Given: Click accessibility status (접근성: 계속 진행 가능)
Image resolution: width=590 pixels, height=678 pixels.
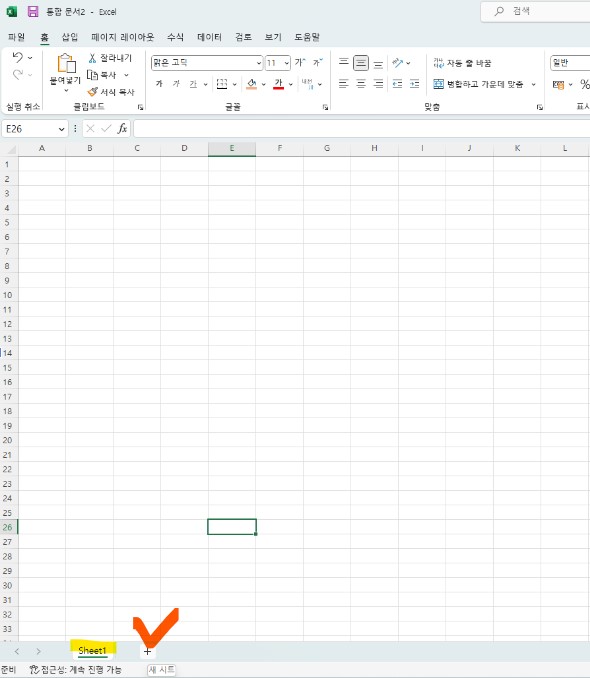Looking at the screenshot, I should pyautogui.click(x=75, y=669).
